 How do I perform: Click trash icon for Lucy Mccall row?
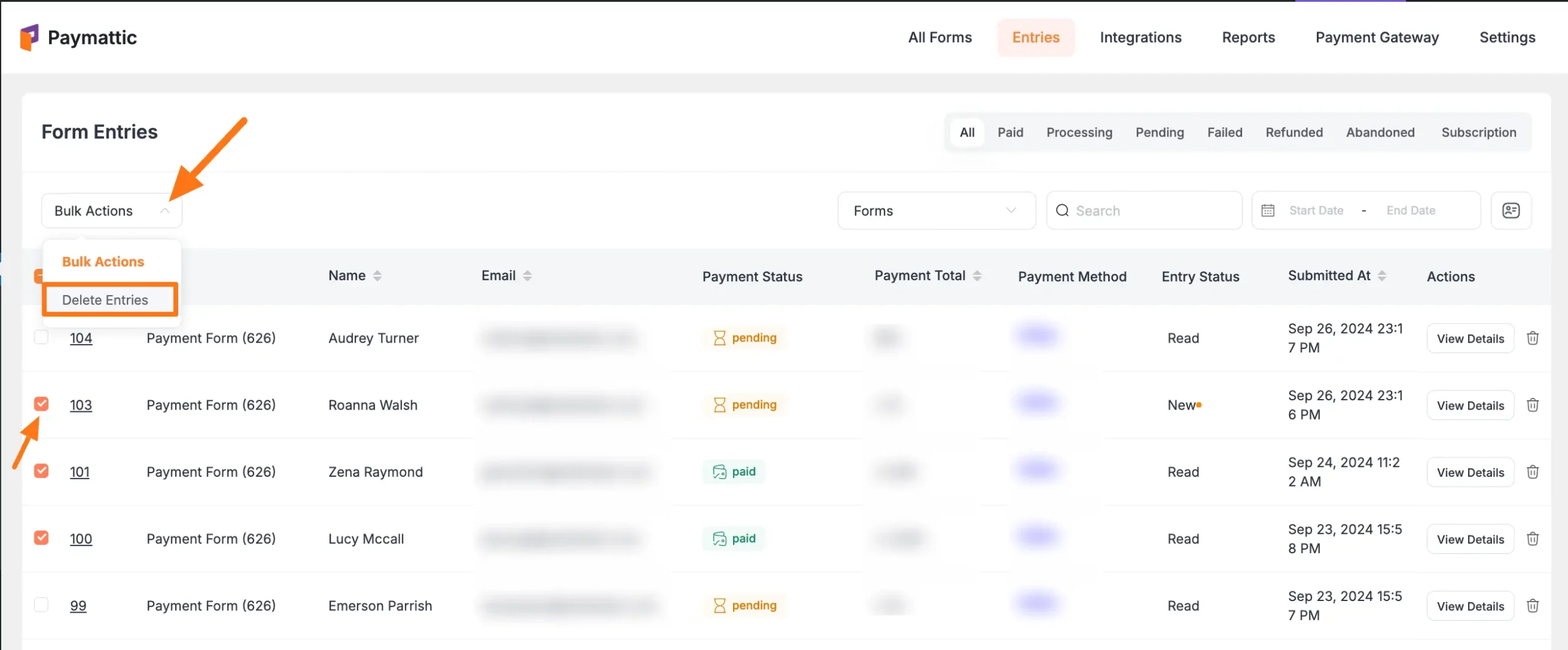pyautogui.click(x=1532, y=539)
